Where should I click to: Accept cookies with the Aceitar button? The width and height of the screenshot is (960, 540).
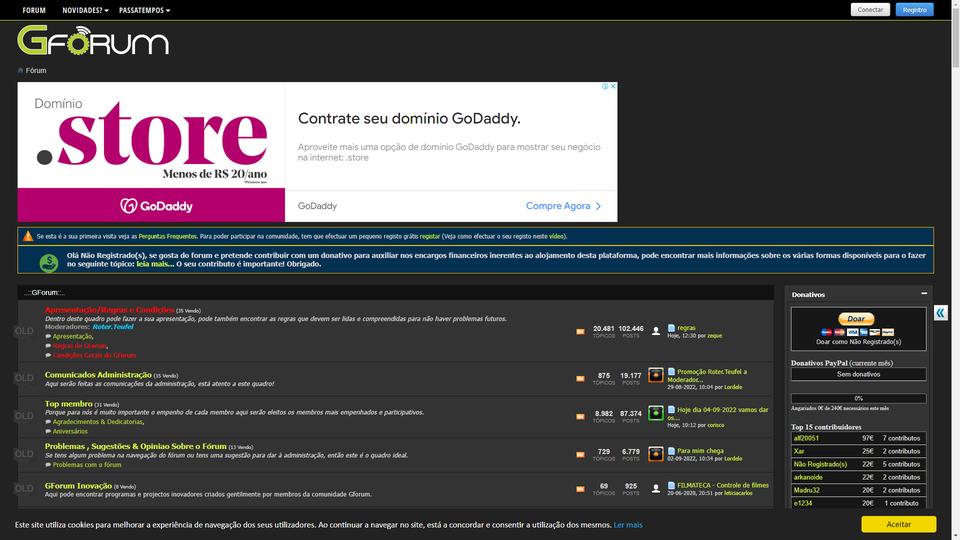click(x=898, y=524)
